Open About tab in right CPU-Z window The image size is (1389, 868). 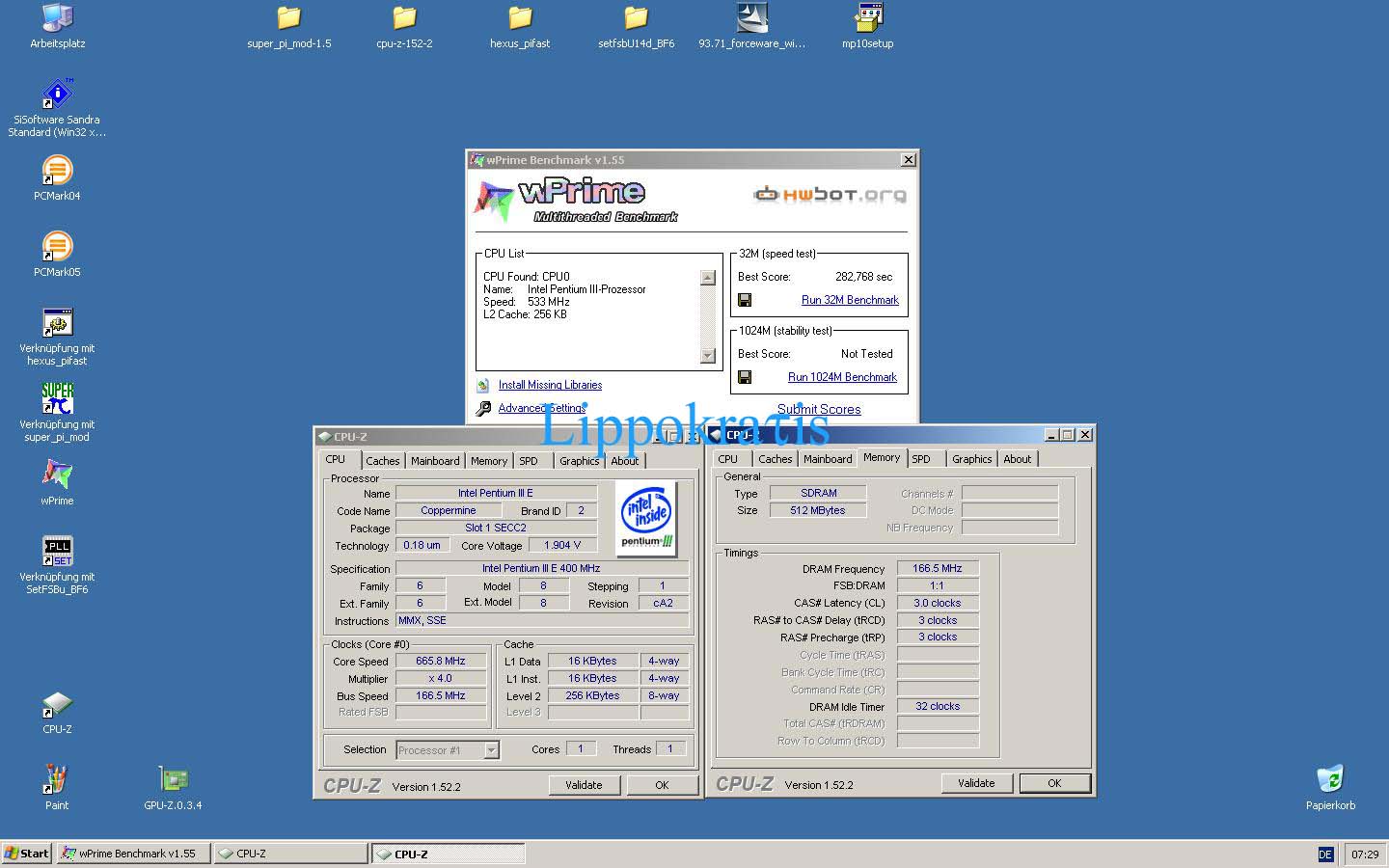pyautogui.click(x=1017, y=459)
